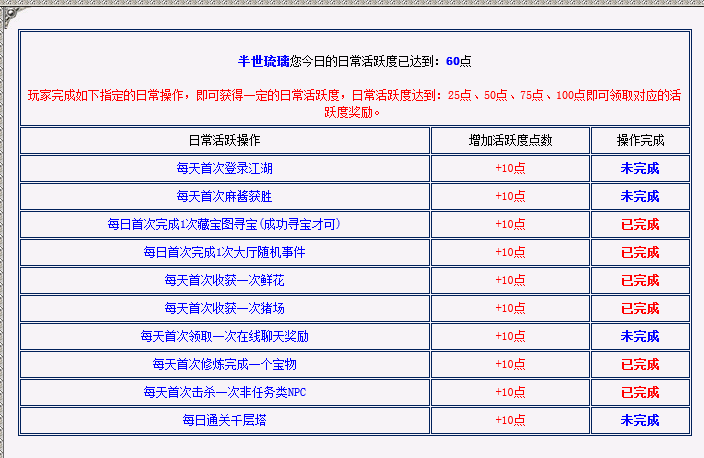Click the player name 半世琉璃
Image resolution: width=704 pixels, height=458 pixels.
[264, 61]
